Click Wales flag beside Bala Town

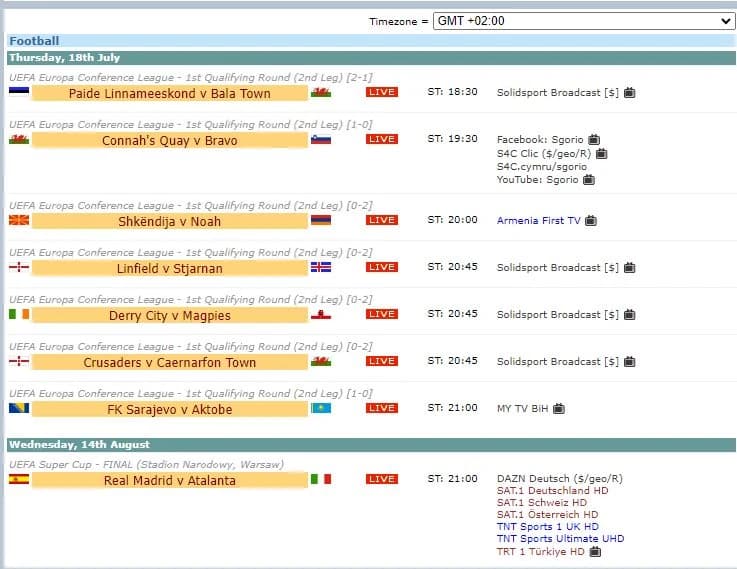point(321,92)
